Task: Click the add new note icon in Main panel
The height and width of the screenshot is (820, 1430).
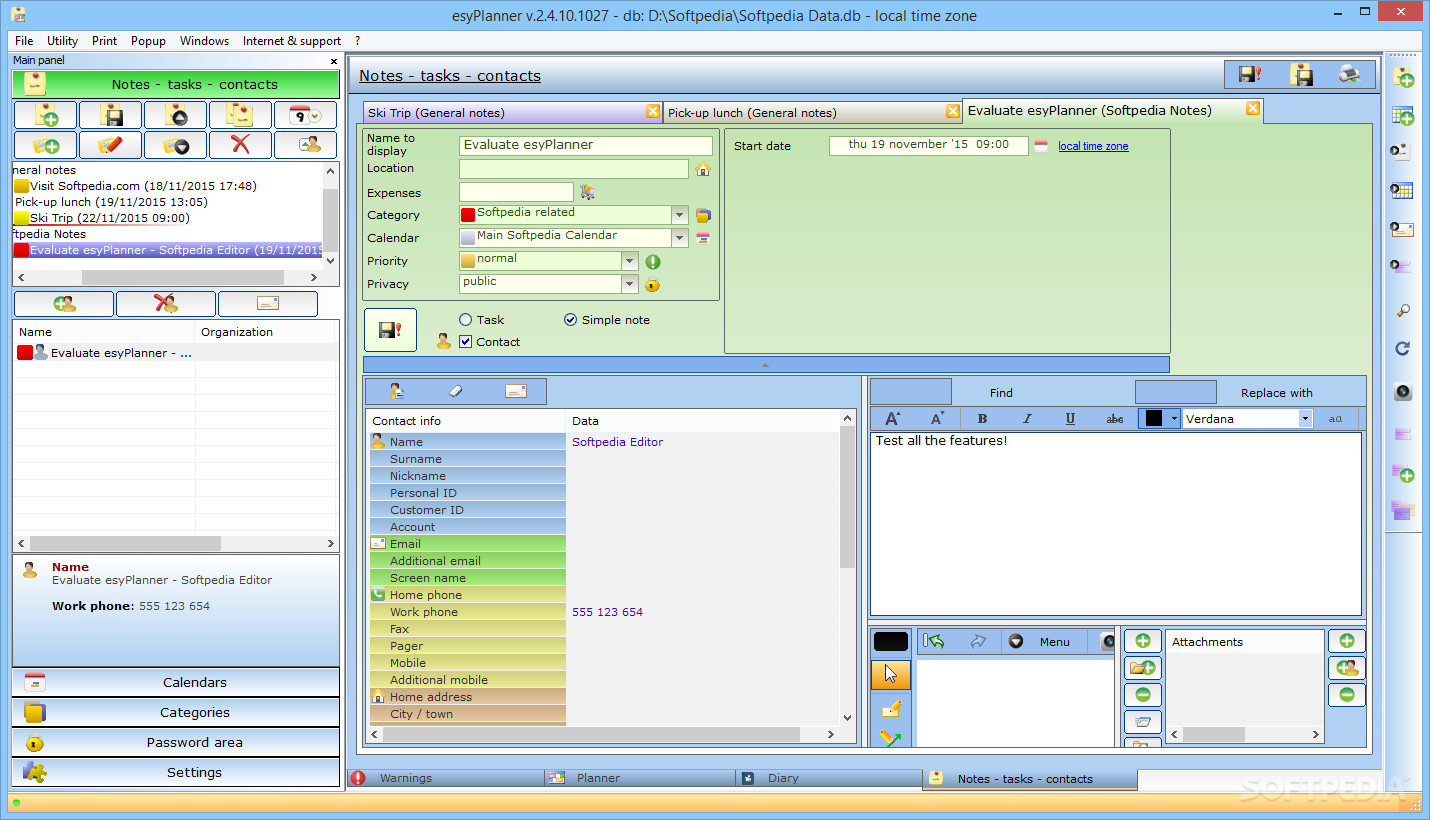Action: (x=46, y=115)
